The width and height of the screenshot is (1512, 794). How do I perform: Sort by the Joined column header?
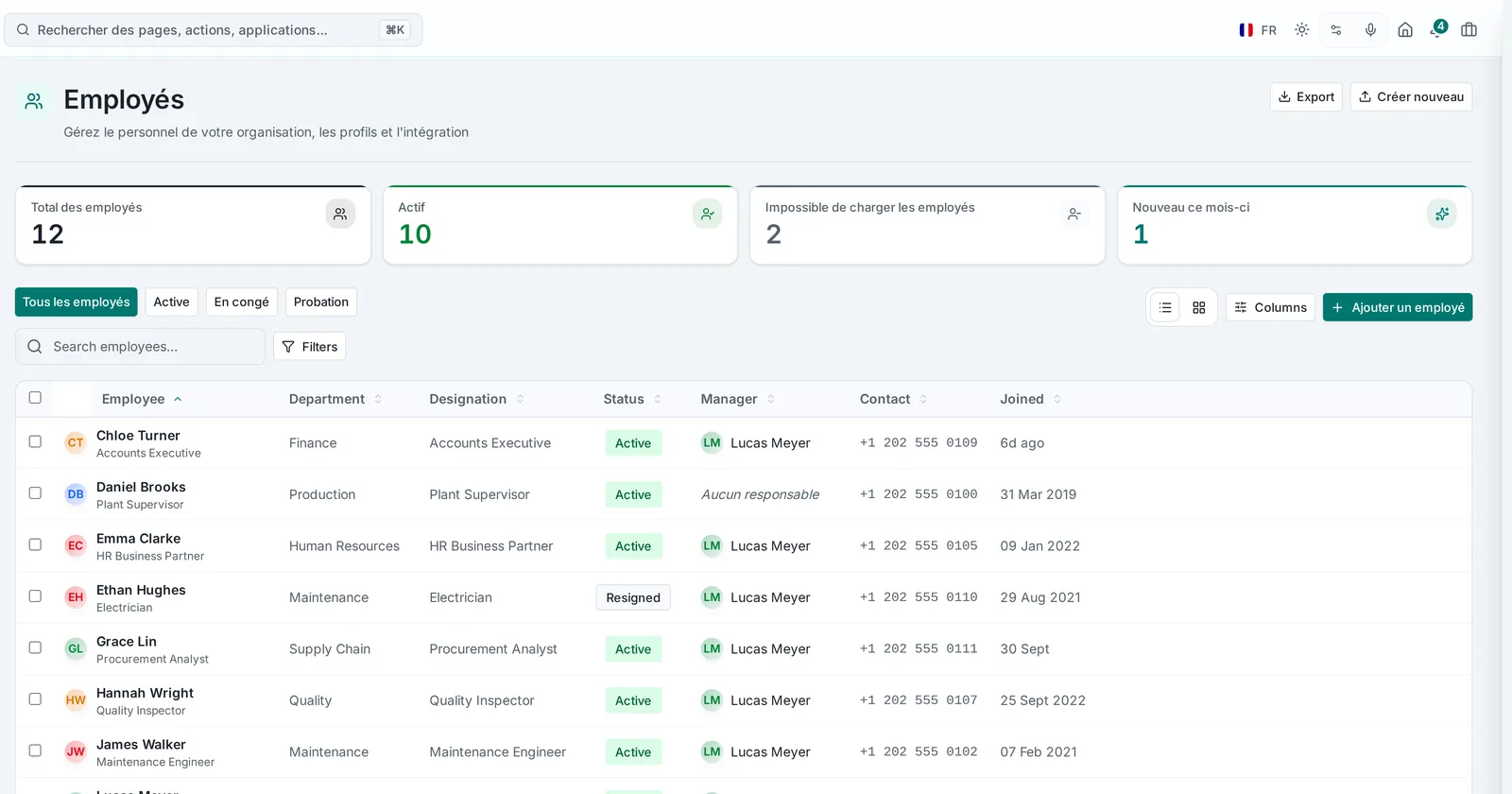click(x=1030, y=399)
